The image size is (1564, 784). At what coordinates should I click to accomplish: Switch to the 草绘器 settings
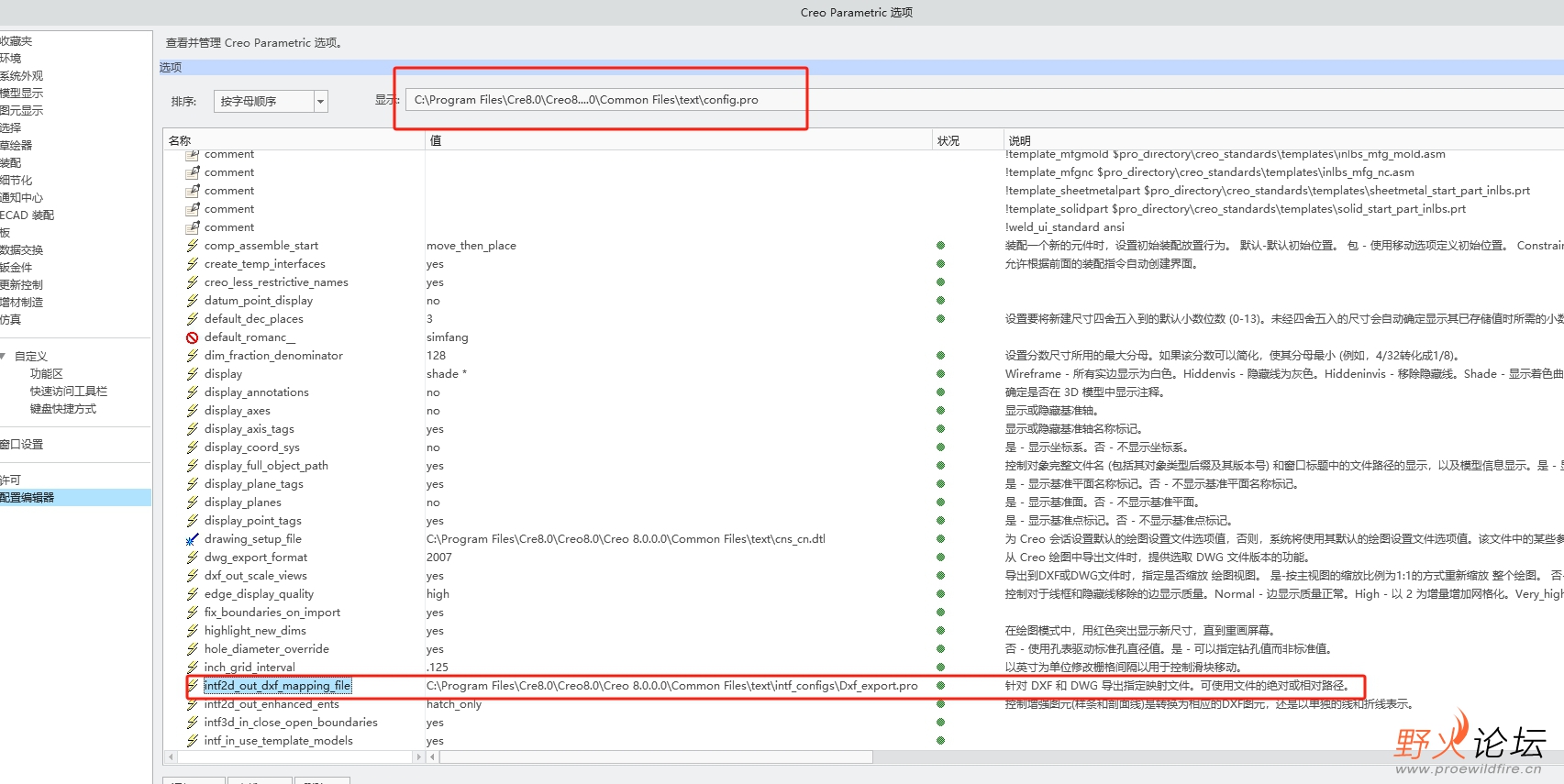click(16, 146)
